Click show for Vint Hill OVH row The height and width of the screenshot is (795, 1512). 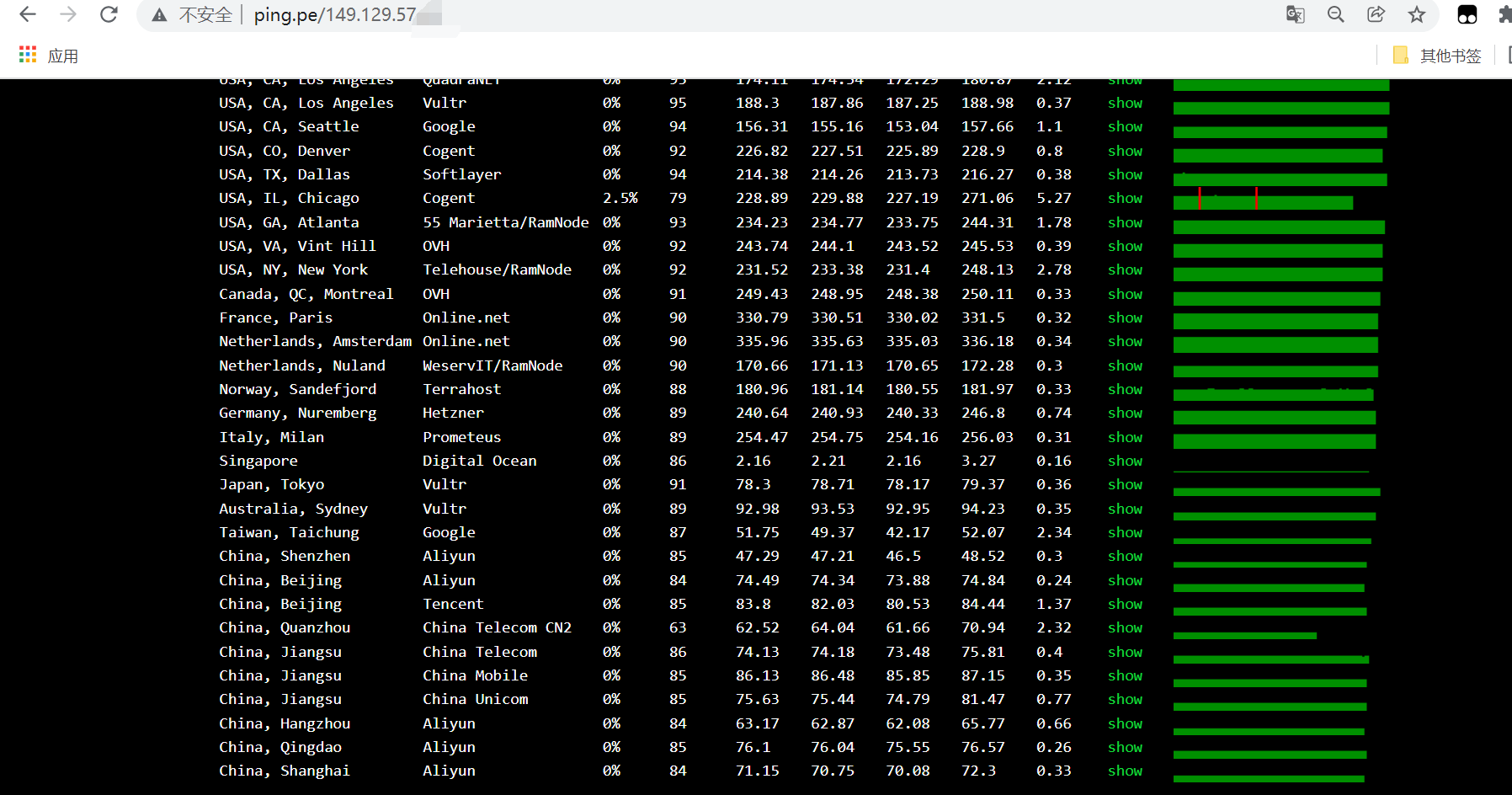(1125, 246)
